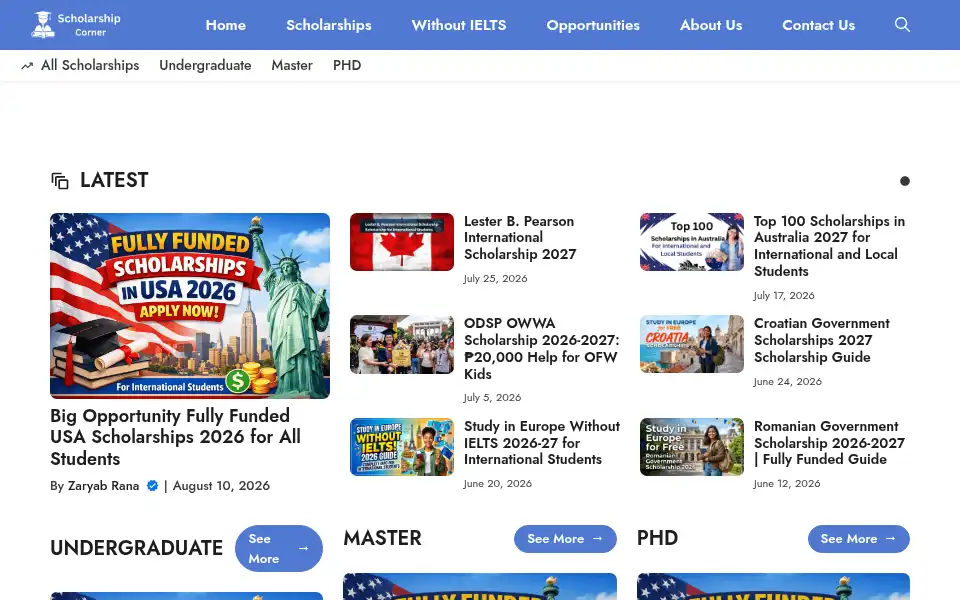Click See More button for Undergraduate section

pyautogui.click(x=279, y=549)
